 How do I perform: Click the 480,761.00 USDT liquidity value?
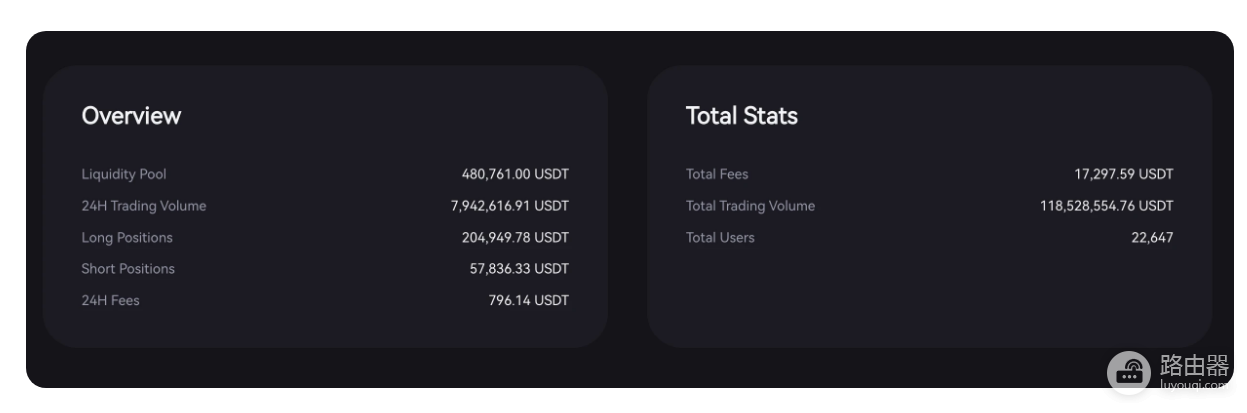515,174
